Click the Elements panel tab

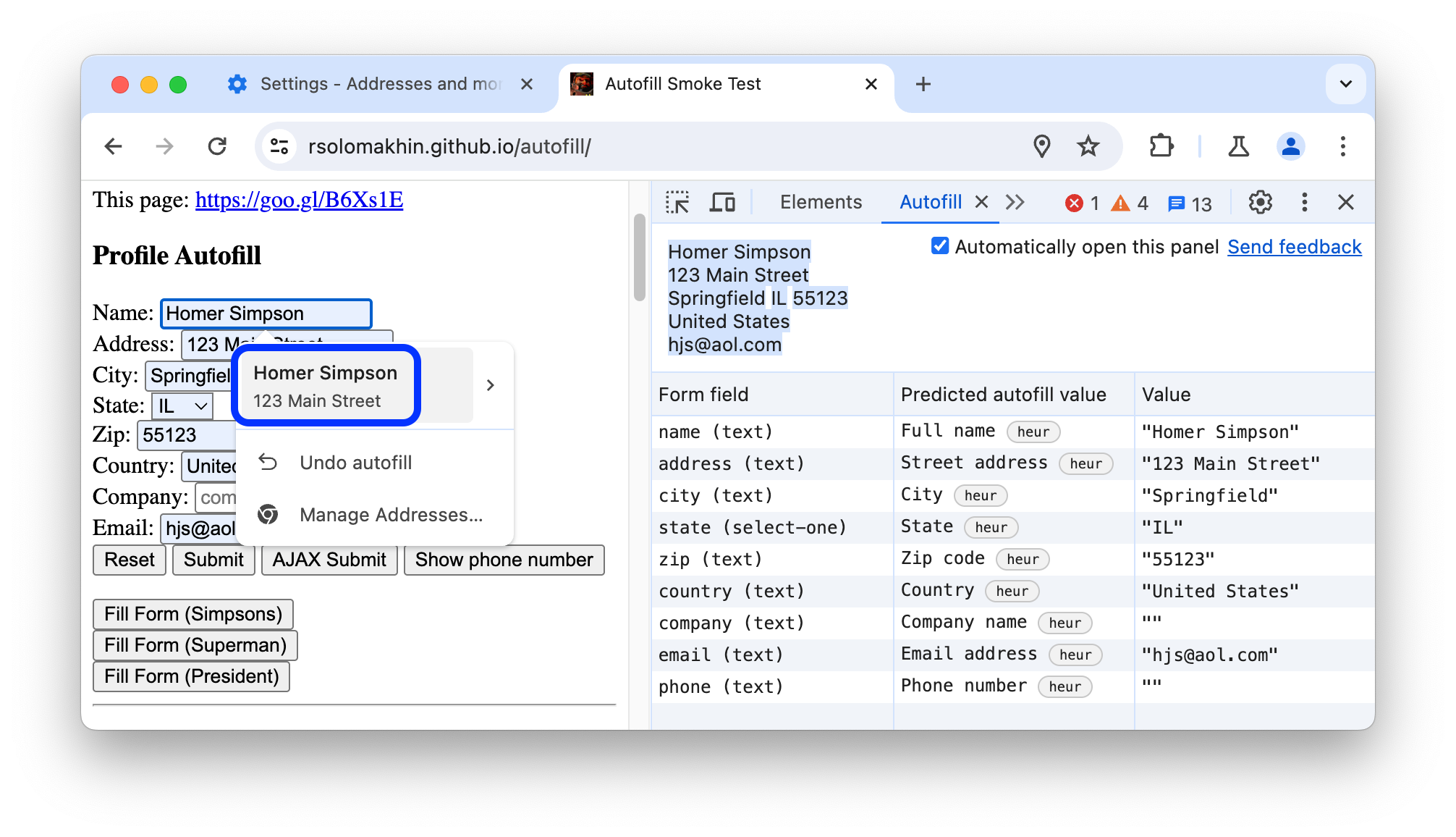coord(820,201)
